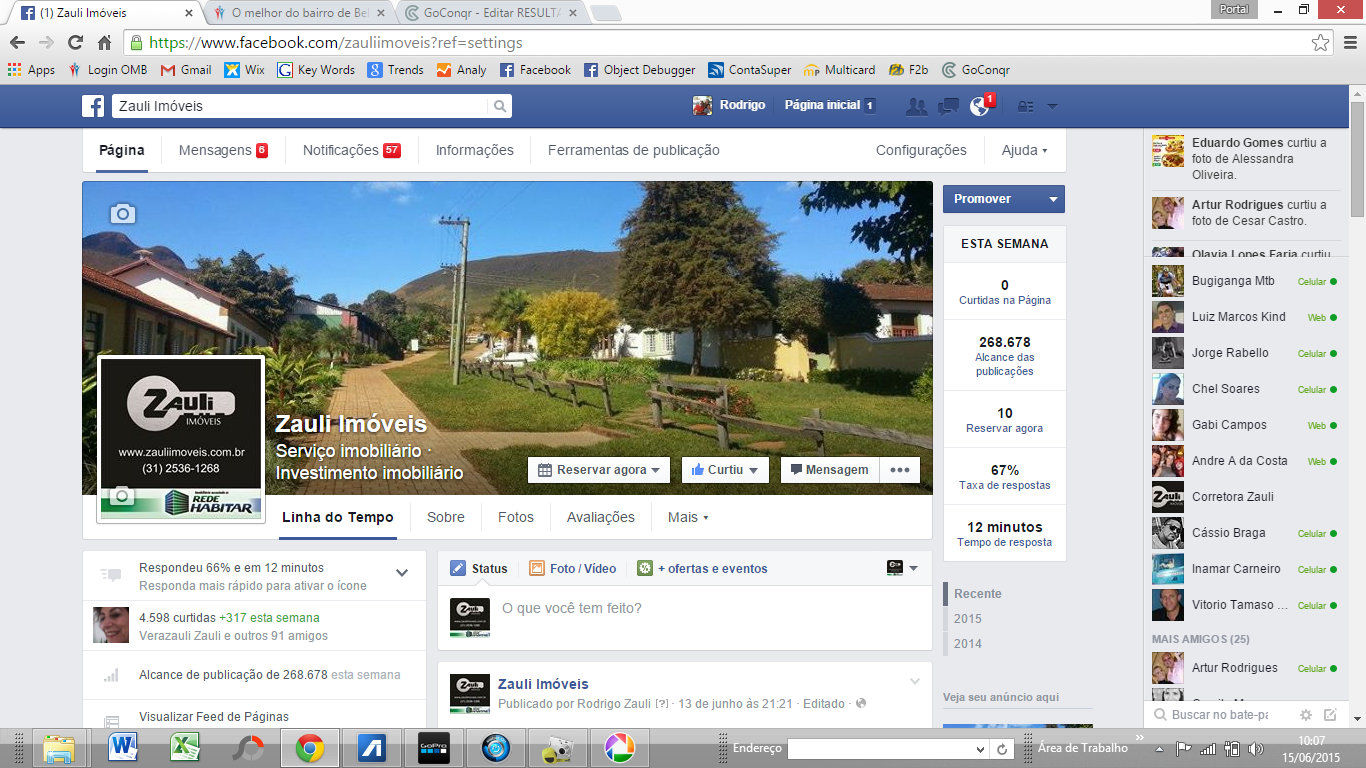This screenshot has height=768, width=1366.
Task: Open the GoPro app in the taskbar
Action: (x=433, y=748)
